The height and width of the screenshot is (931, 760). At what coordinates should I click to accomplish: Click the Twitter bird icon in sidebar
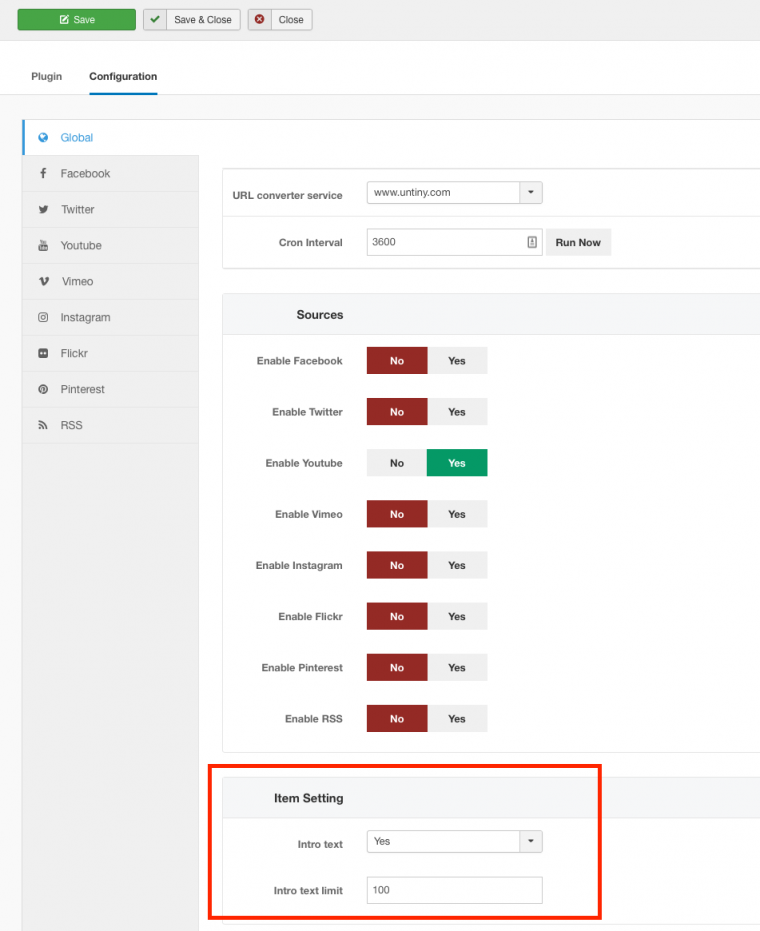(43, 210)
